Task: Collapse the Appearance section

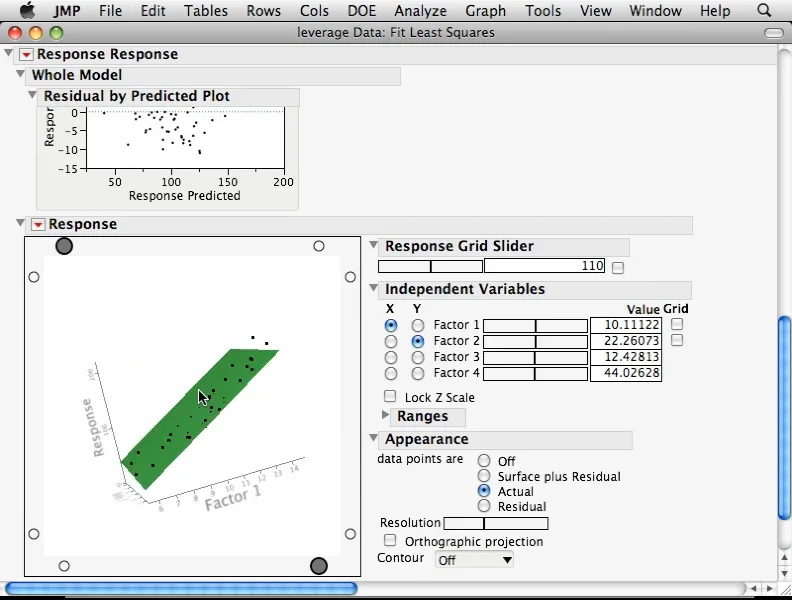Action: tap(373, 437)
